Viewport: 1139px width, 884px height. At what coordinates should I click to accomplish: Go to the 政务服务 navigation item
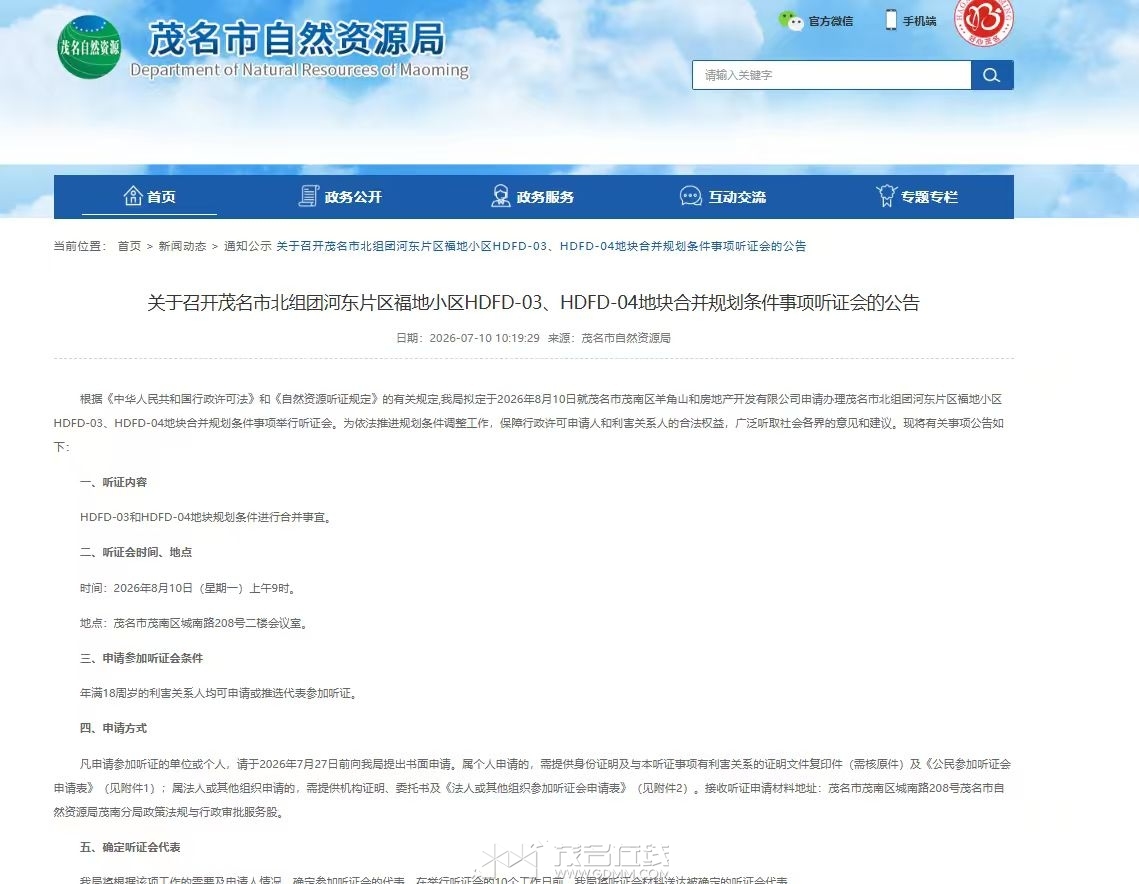(x=546, y=197)
